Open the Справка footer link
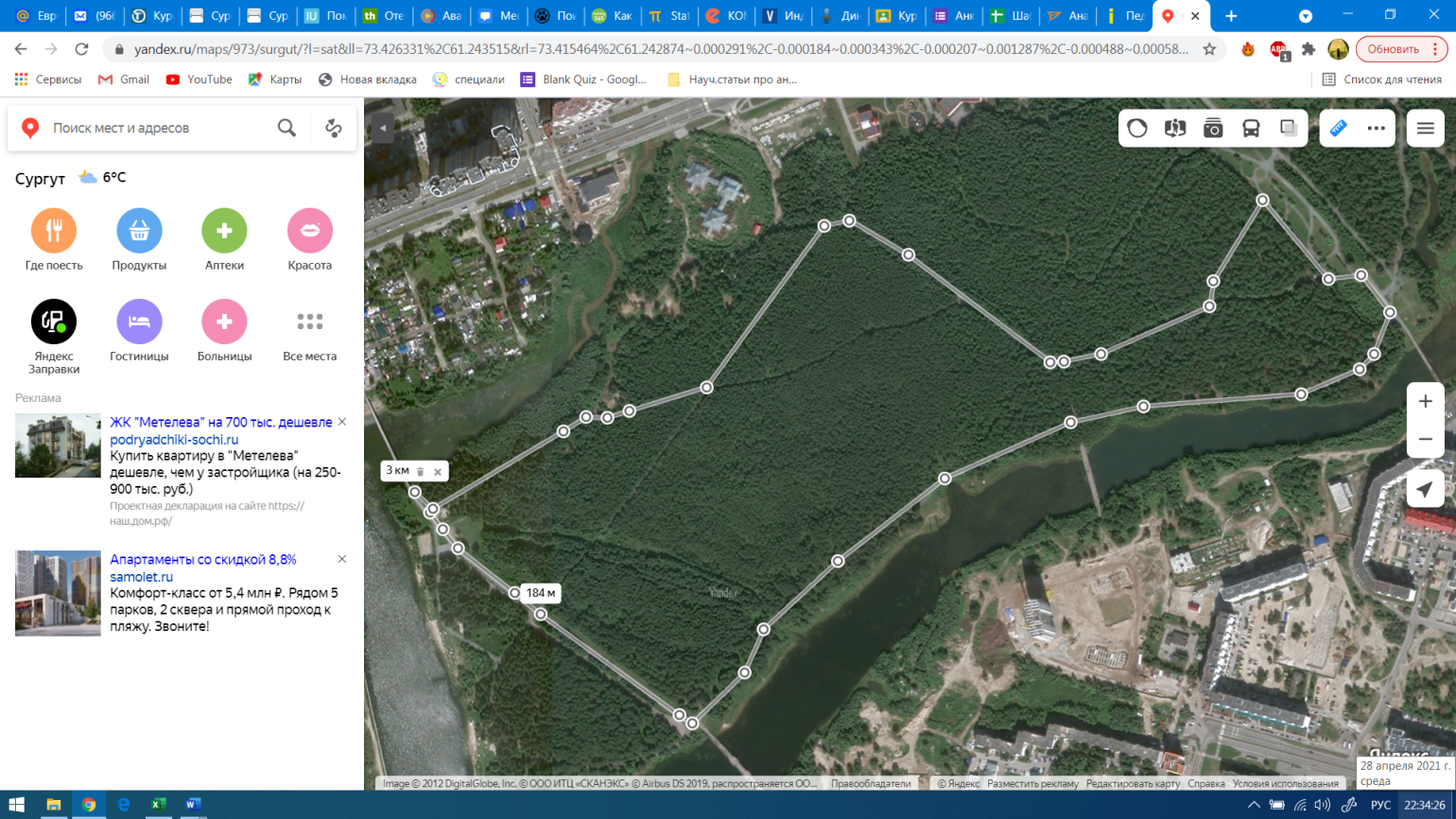The width and height of the screenshot is (1456, 819). (x=1206, y=784)
